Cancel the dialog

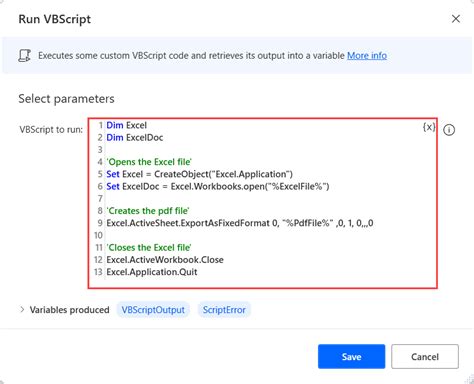pos(425,356)
